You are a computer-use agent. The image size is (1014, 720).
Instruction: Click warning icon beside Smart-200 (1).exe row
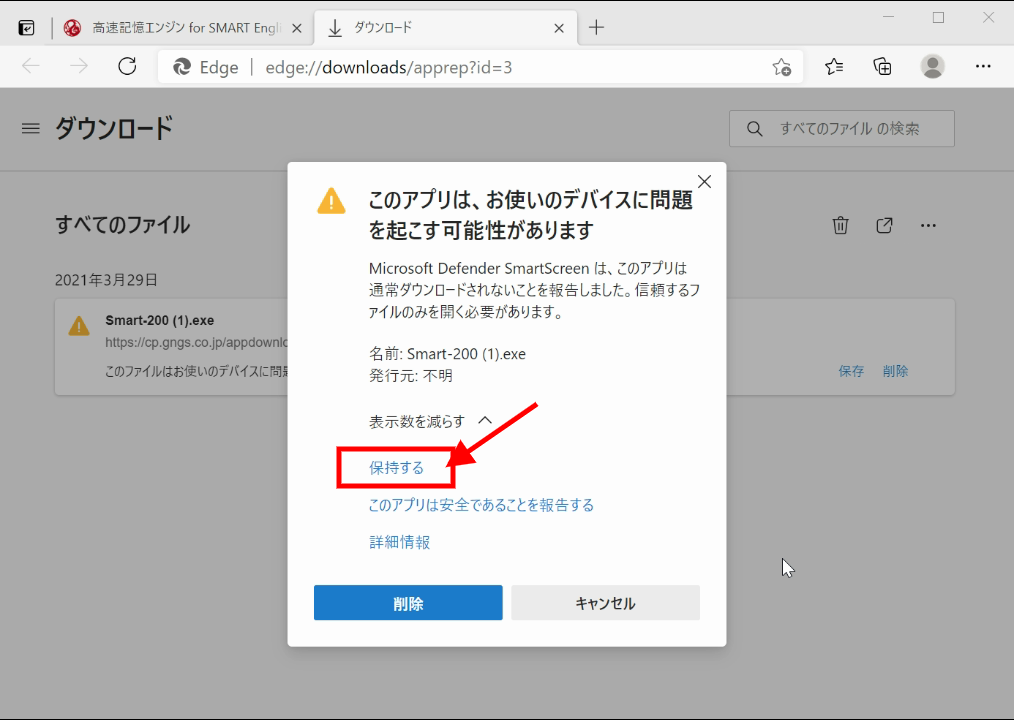point(79,326)
